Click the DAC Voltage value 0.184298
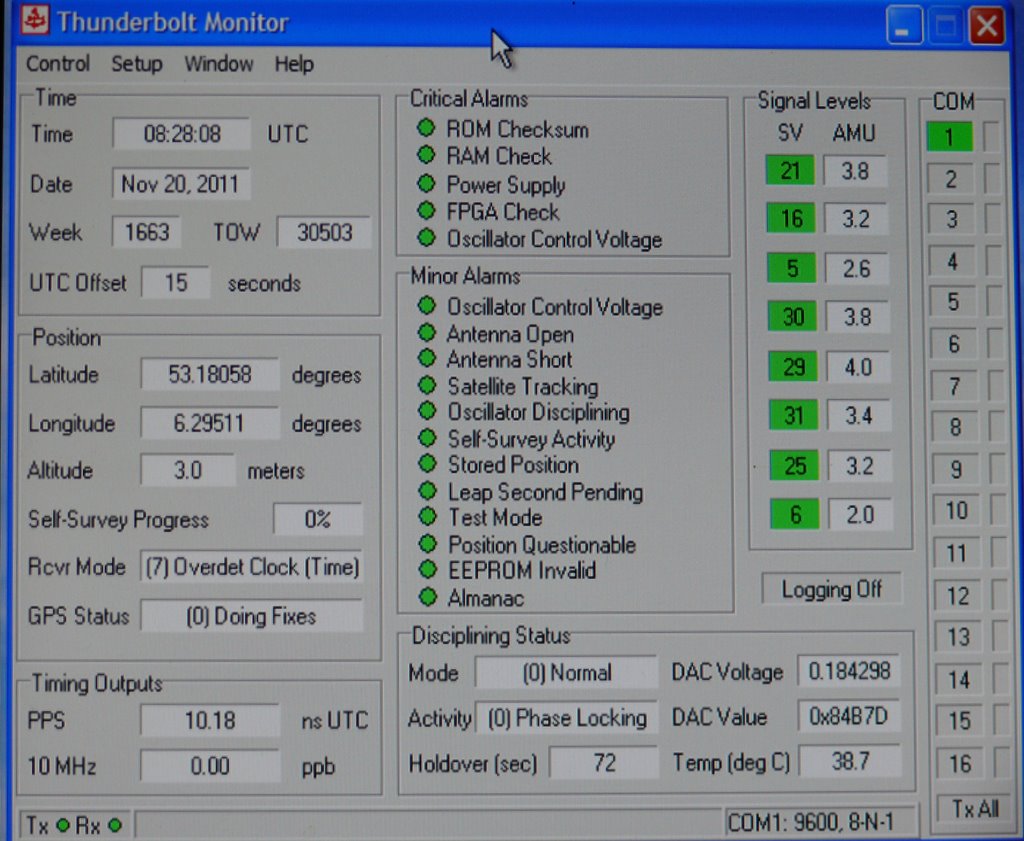 [848, 671]
